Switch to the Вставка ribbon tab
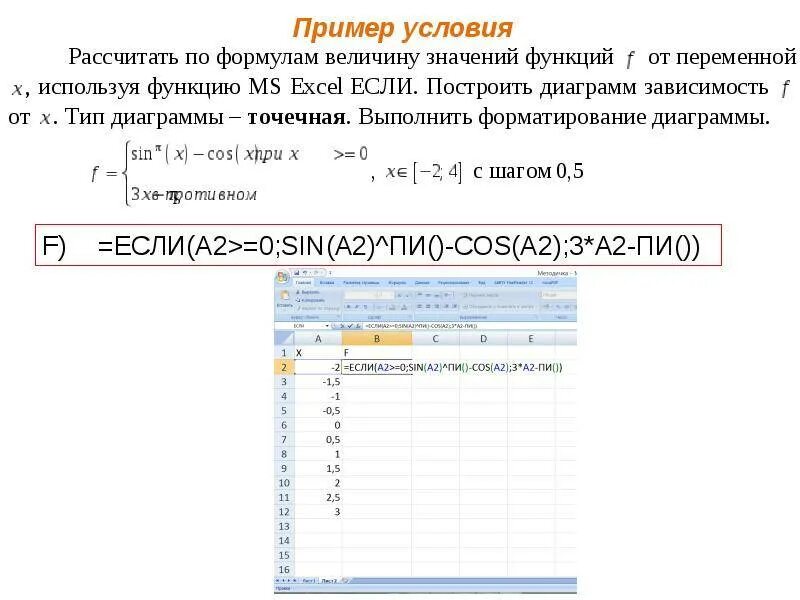The height and width of the screenshot is (600, 800). [x=327, y=283]
